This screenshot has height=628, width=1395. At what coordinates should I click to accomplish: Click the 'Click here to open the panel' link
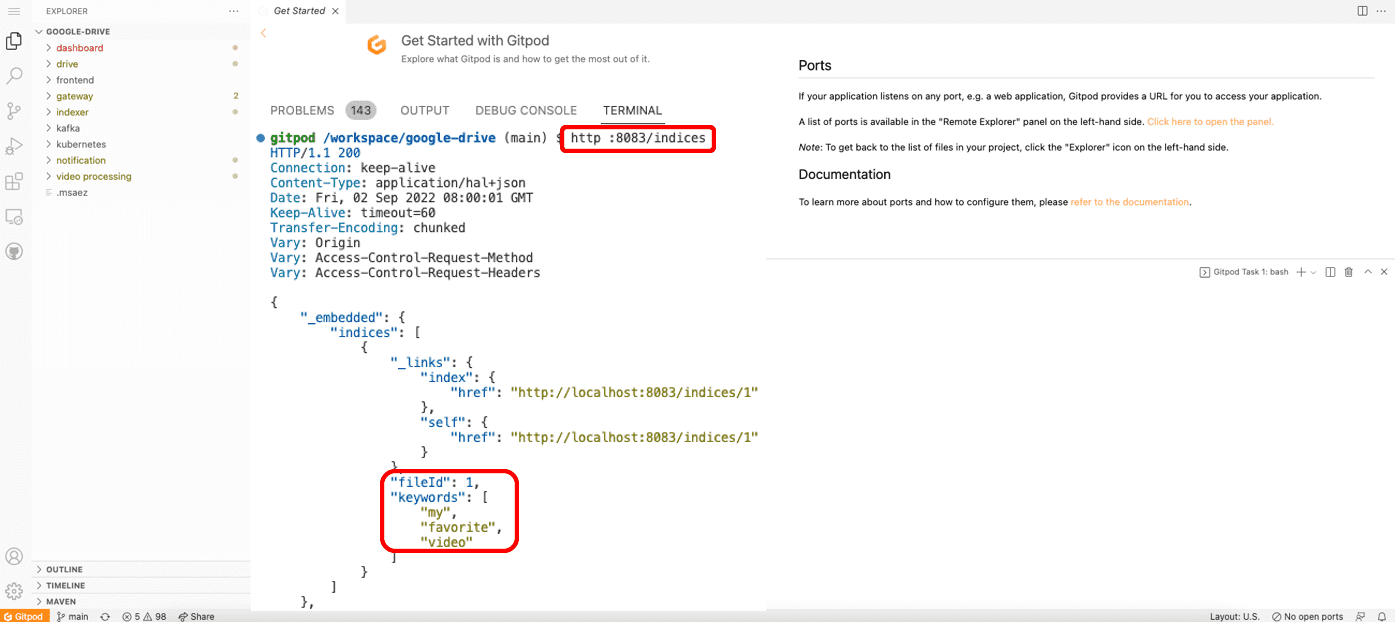pyautogui.click(x=1210, y=122)
